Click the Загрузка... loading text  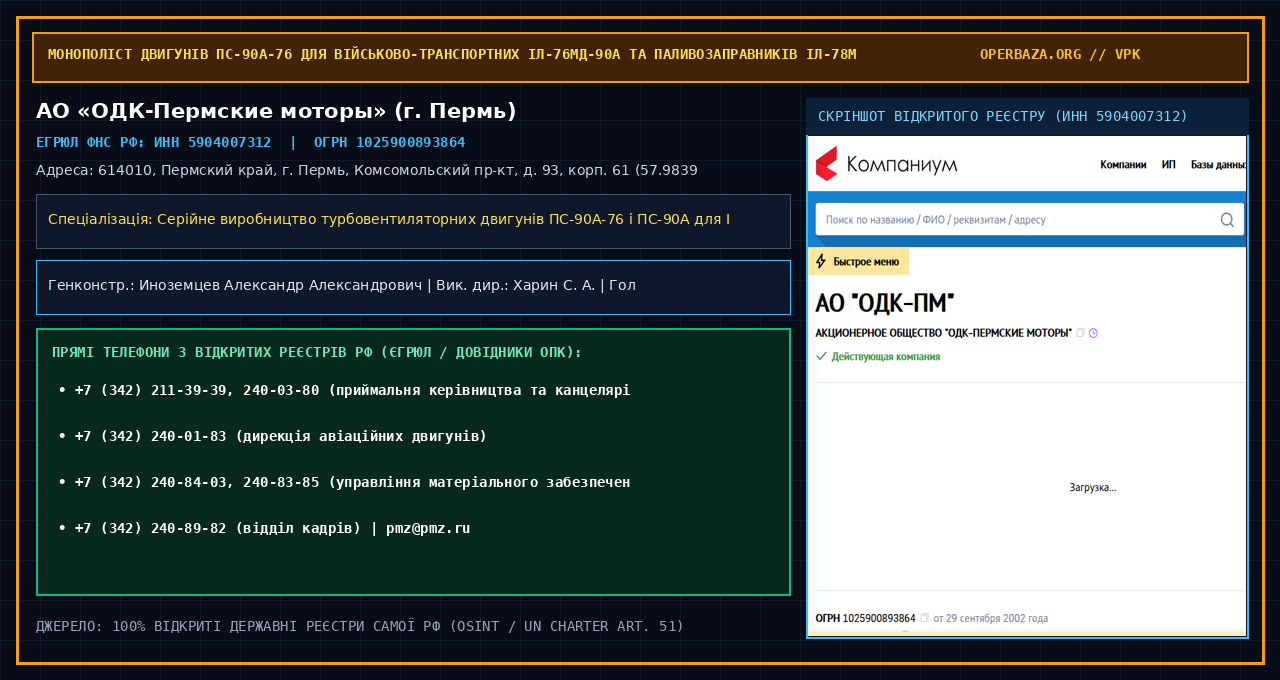point(1093,488)
